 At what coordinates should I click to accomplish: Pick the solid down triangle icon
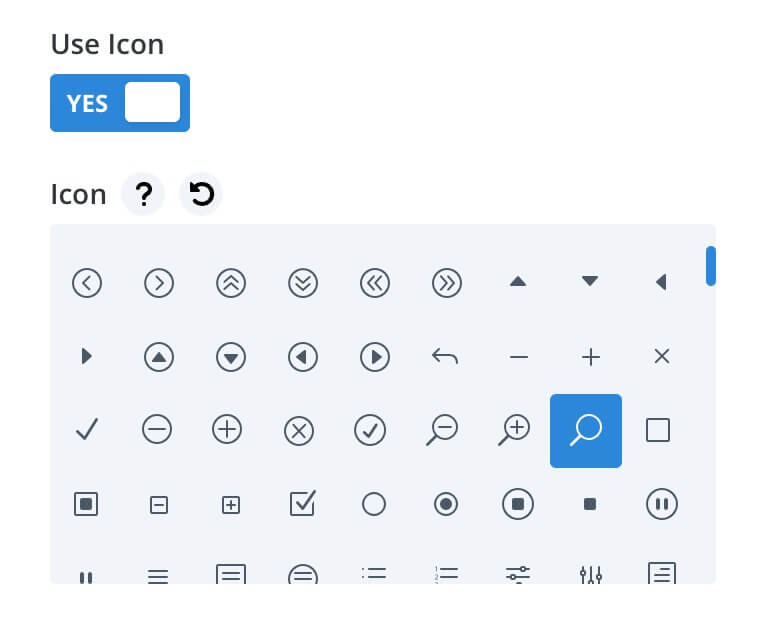[590, 281]
